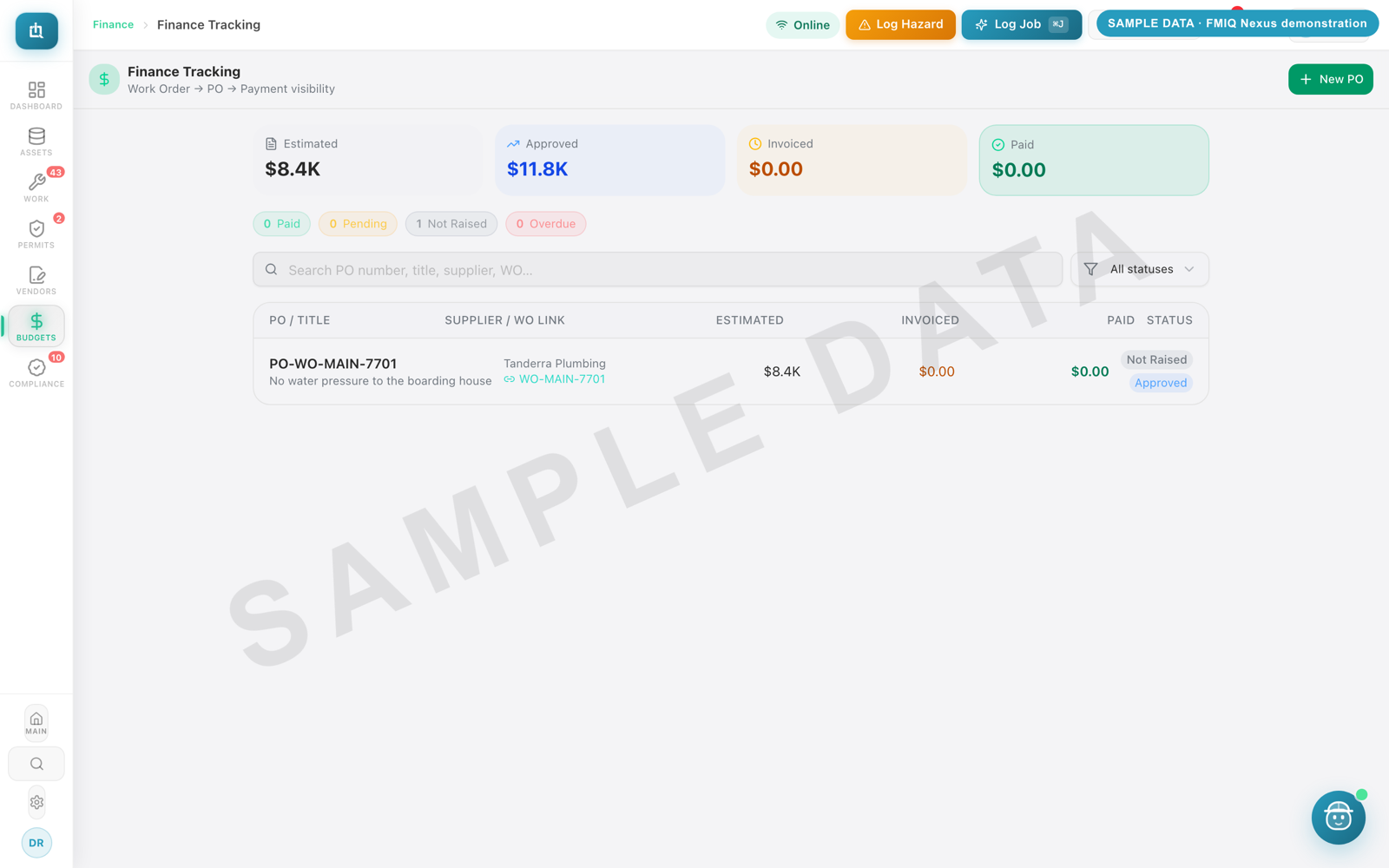Toggle the 1 Not Raised filter chip
Screen dimensions: 1389x868
click(451, 224)
